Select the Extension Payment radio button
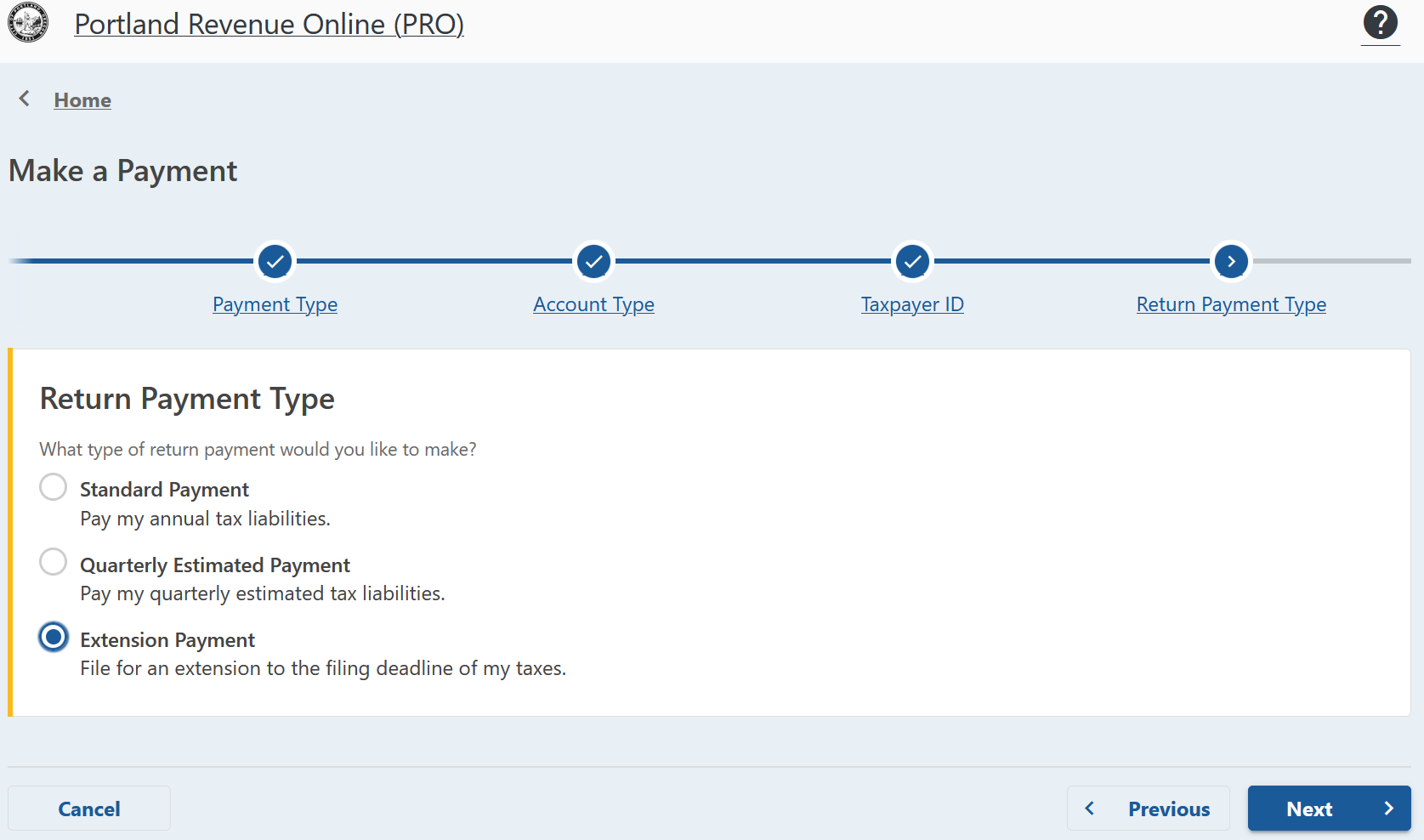 click(x=53, y=637)
